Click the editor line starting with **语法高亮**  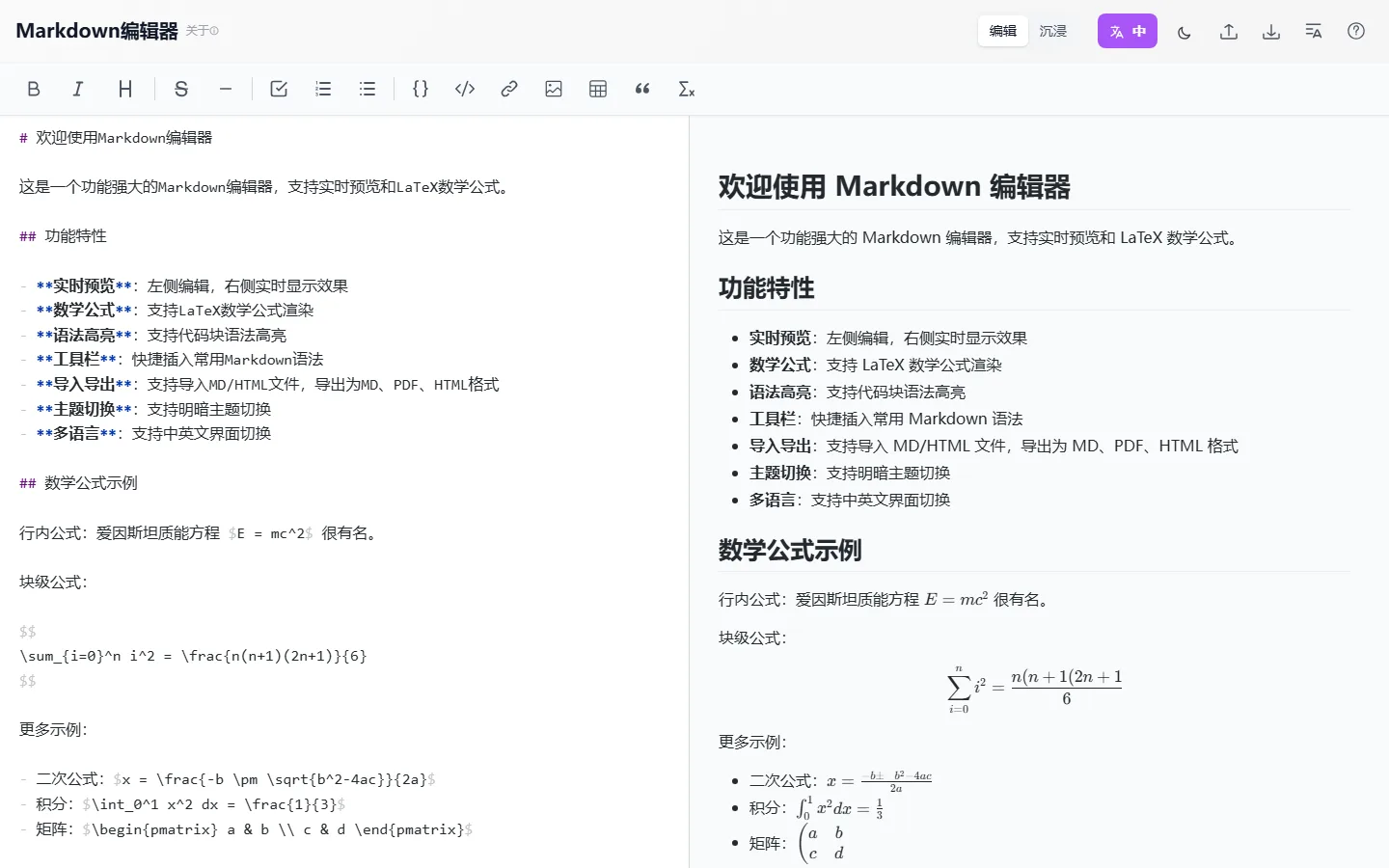coord(153,335)
